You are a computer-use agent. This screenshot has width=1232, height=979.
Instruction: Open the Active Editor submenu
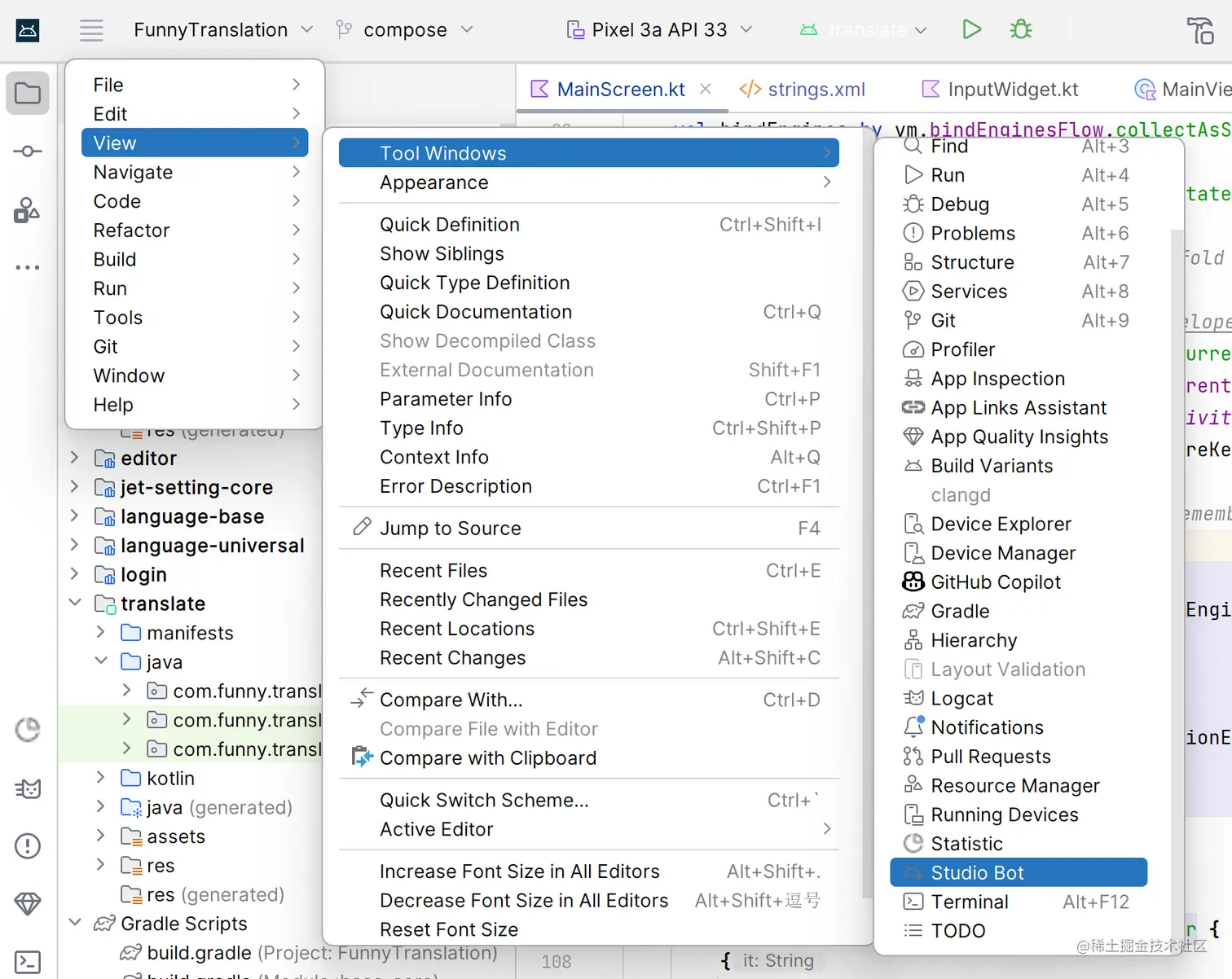pos(589,829)
